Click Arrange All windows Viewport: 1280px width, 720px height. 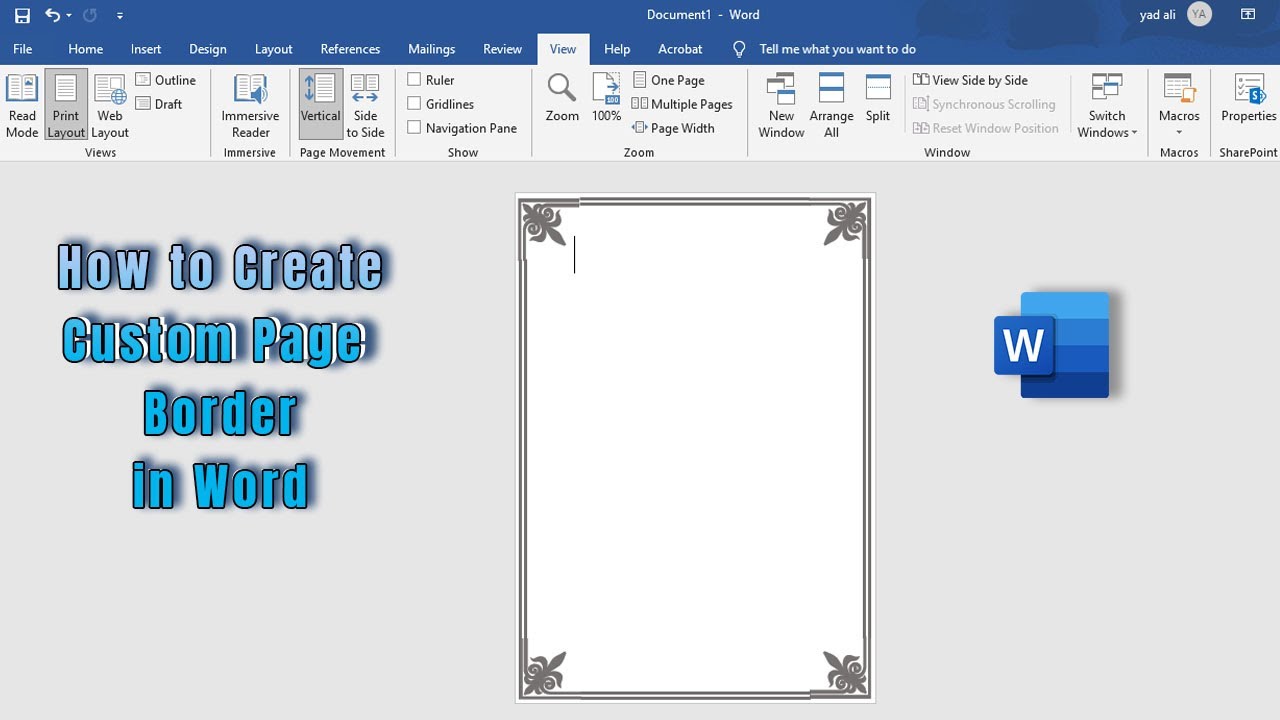tap(831, 105)
